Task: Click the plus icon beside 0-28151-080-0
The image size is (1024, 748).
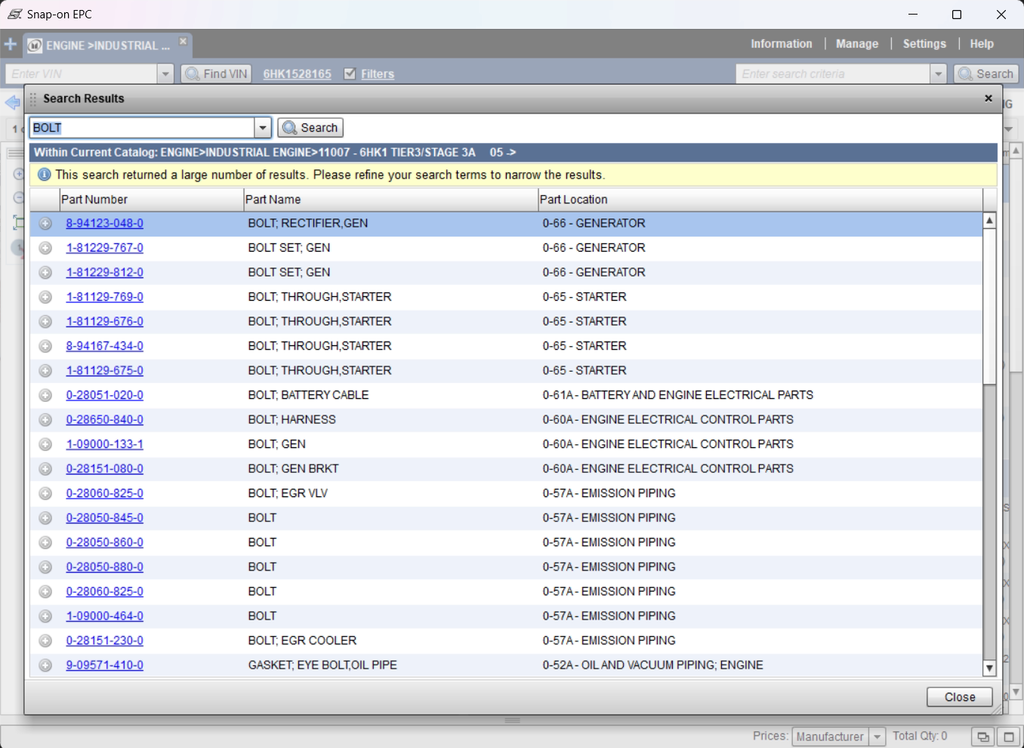Action: [x=45, y=469]
